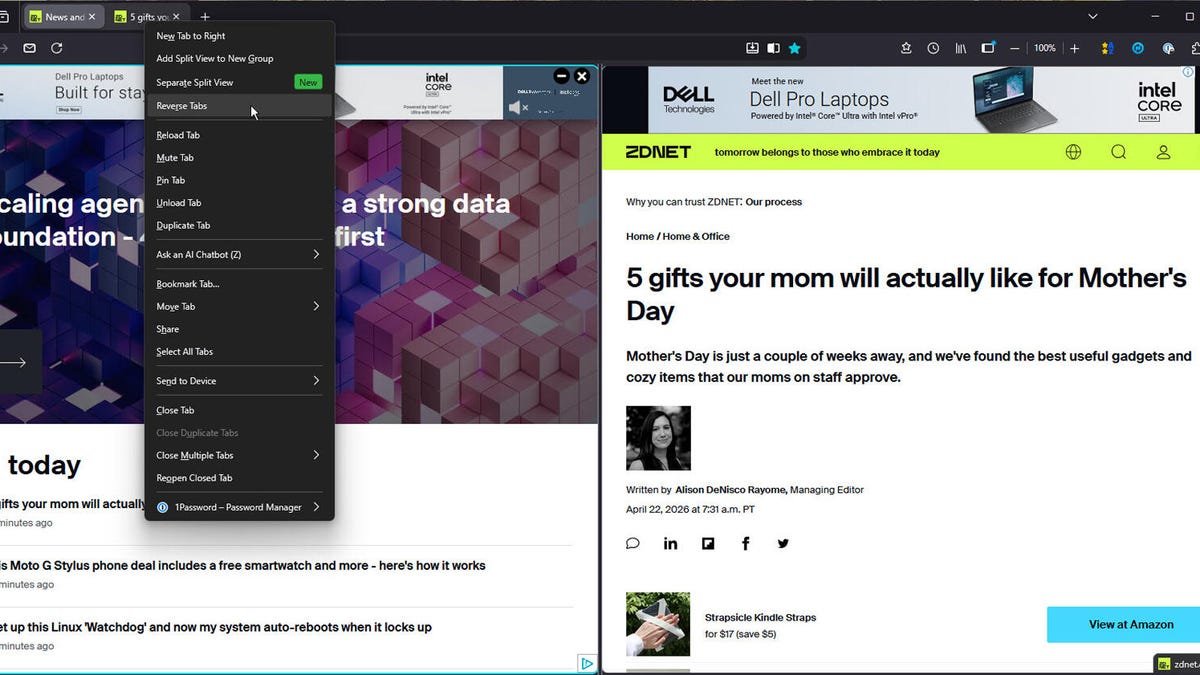This screenshot has width=1200, height=675.
Task: Open the Home & Office breadcrumb link
Action: point(697,236)
